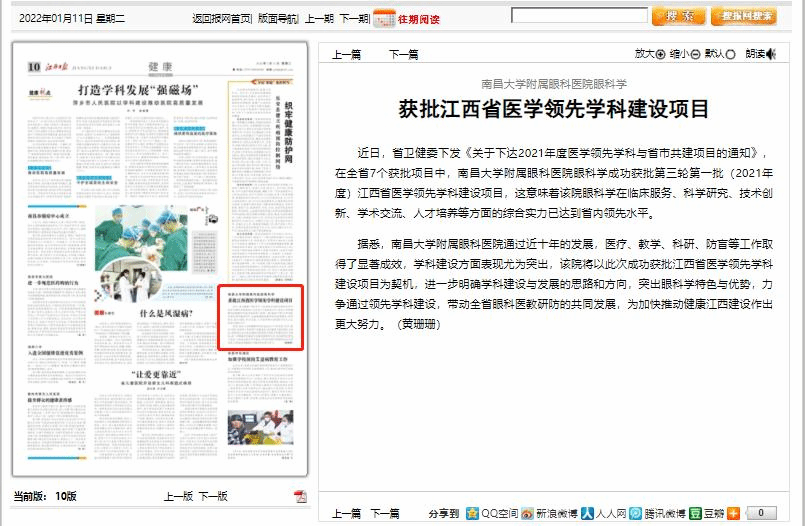This screenshot has height=526, width=805.
Task: Expand more share options plus icon
Action: coord(734,513)
